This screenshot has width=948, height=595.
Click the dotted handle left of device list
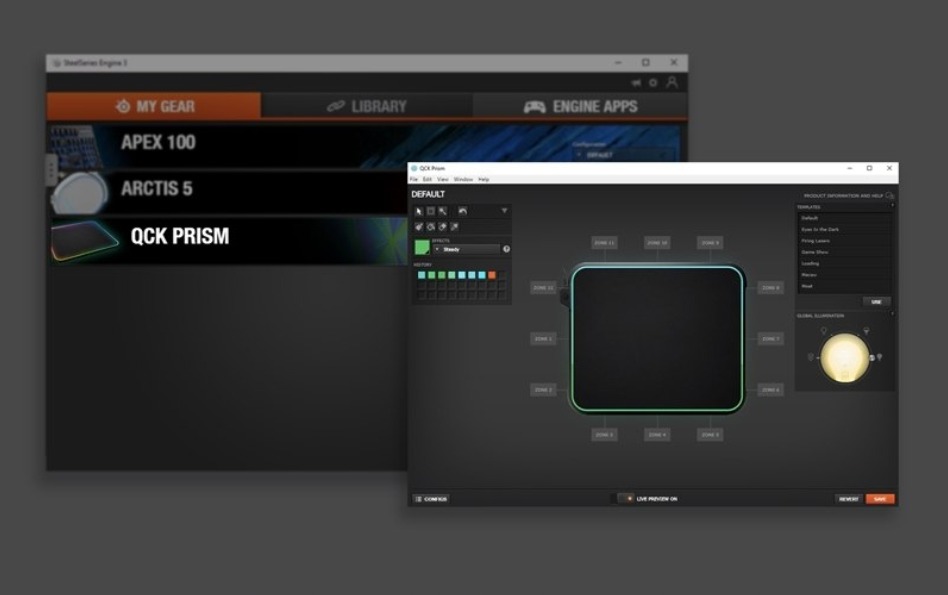coord(52,170)
